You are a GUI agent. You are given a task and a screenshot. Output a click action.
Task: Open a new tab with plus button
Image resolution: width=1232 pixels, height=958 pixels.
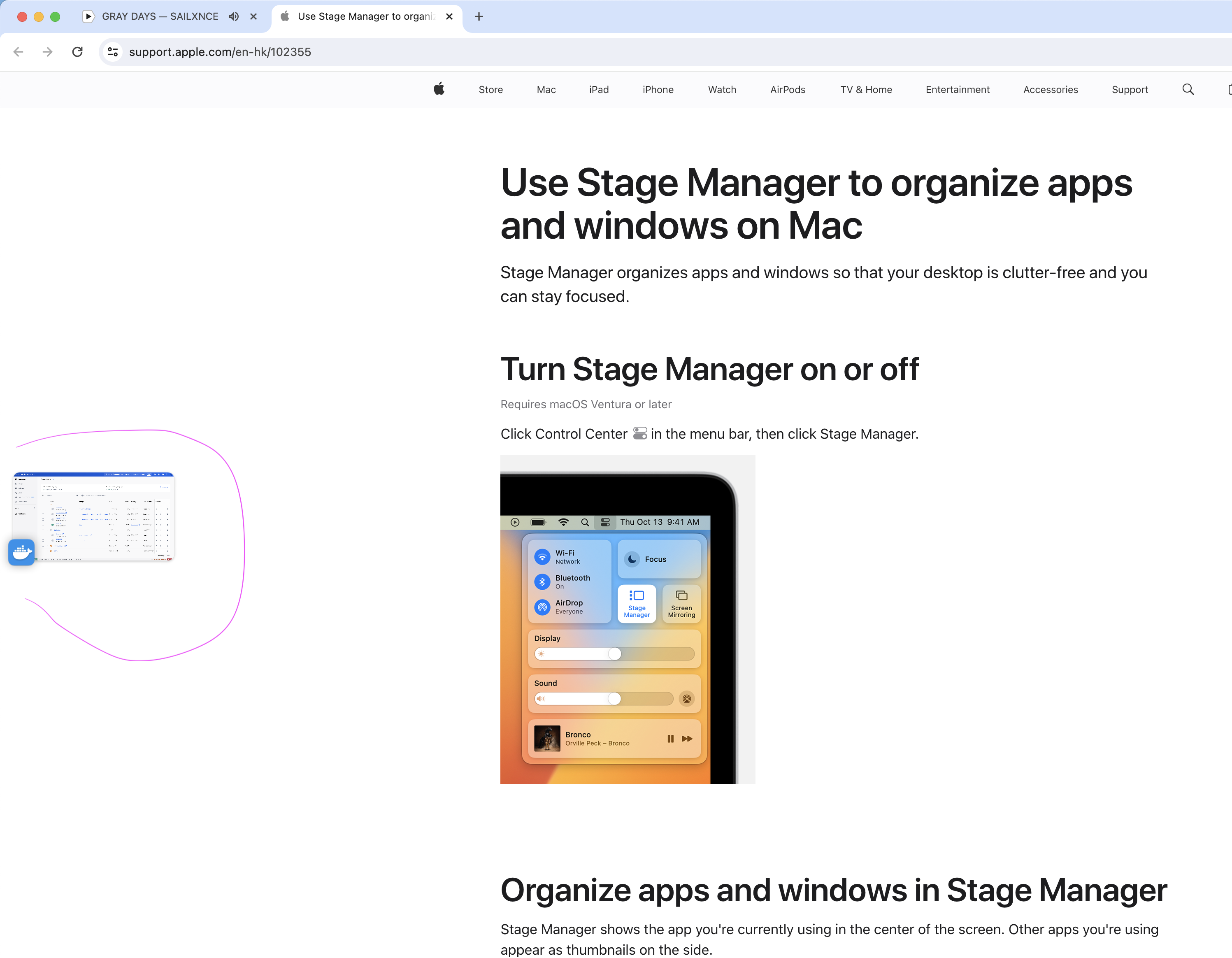[x=479, y=16]
